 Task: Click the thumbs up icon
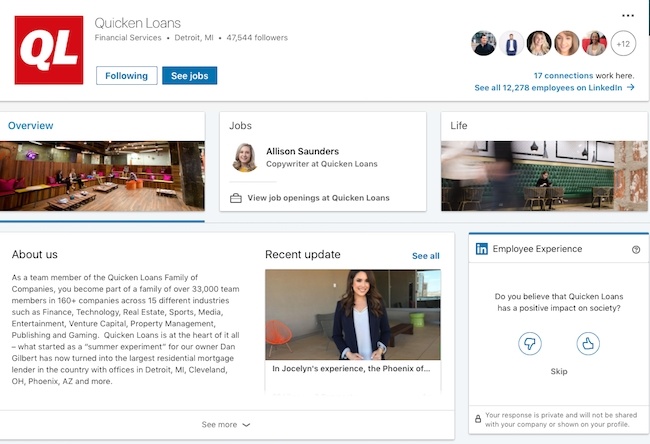tap(588, 343)
